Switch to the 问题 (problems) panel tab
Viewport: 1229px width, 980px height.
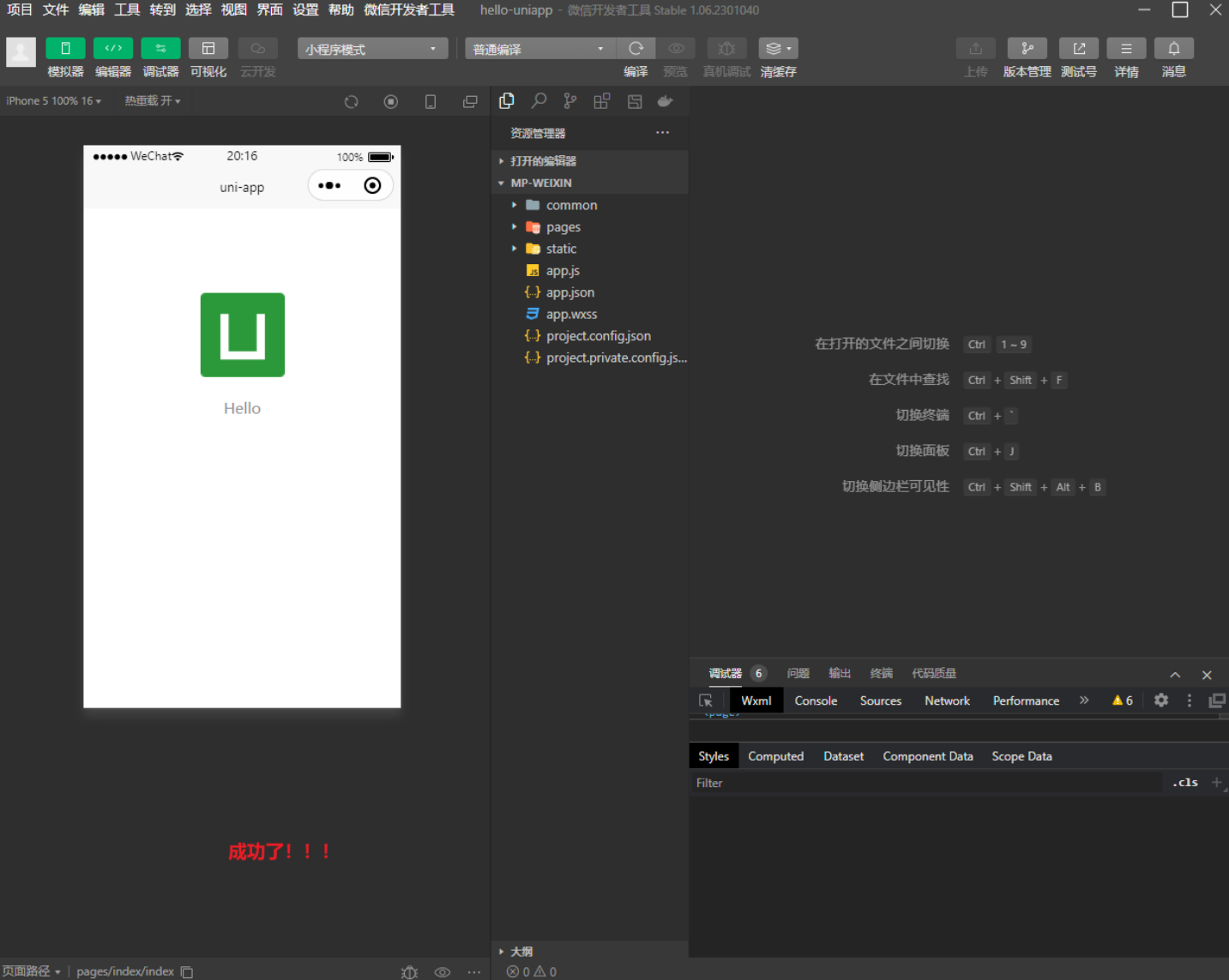(798, 674)
